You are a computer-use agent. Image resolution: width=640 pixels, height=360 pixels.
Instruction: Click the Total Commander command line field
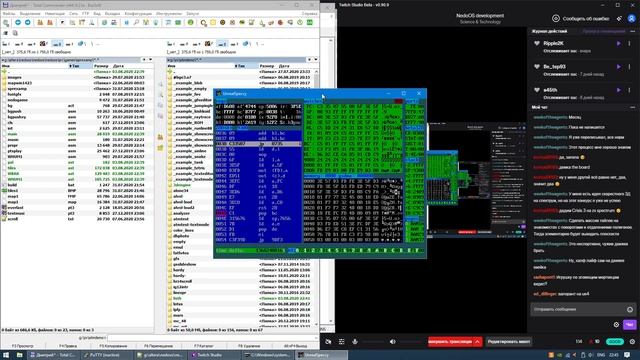click(212, 338)
